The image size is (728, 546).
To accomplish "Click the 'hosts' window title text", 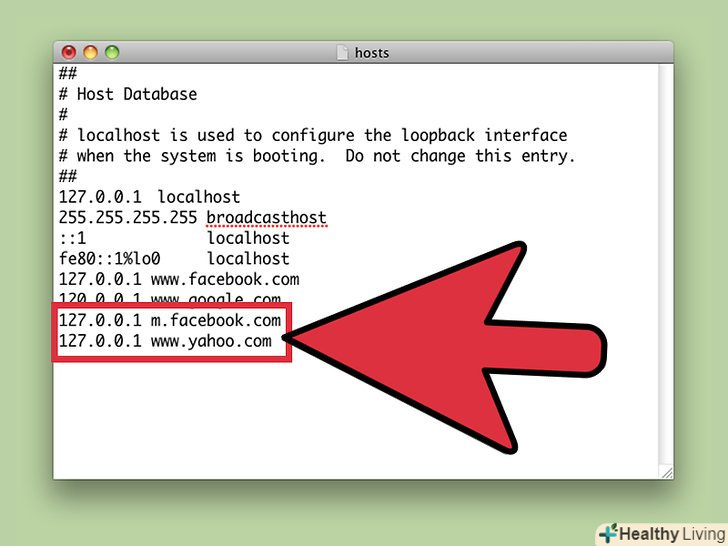I will (372, 53).
